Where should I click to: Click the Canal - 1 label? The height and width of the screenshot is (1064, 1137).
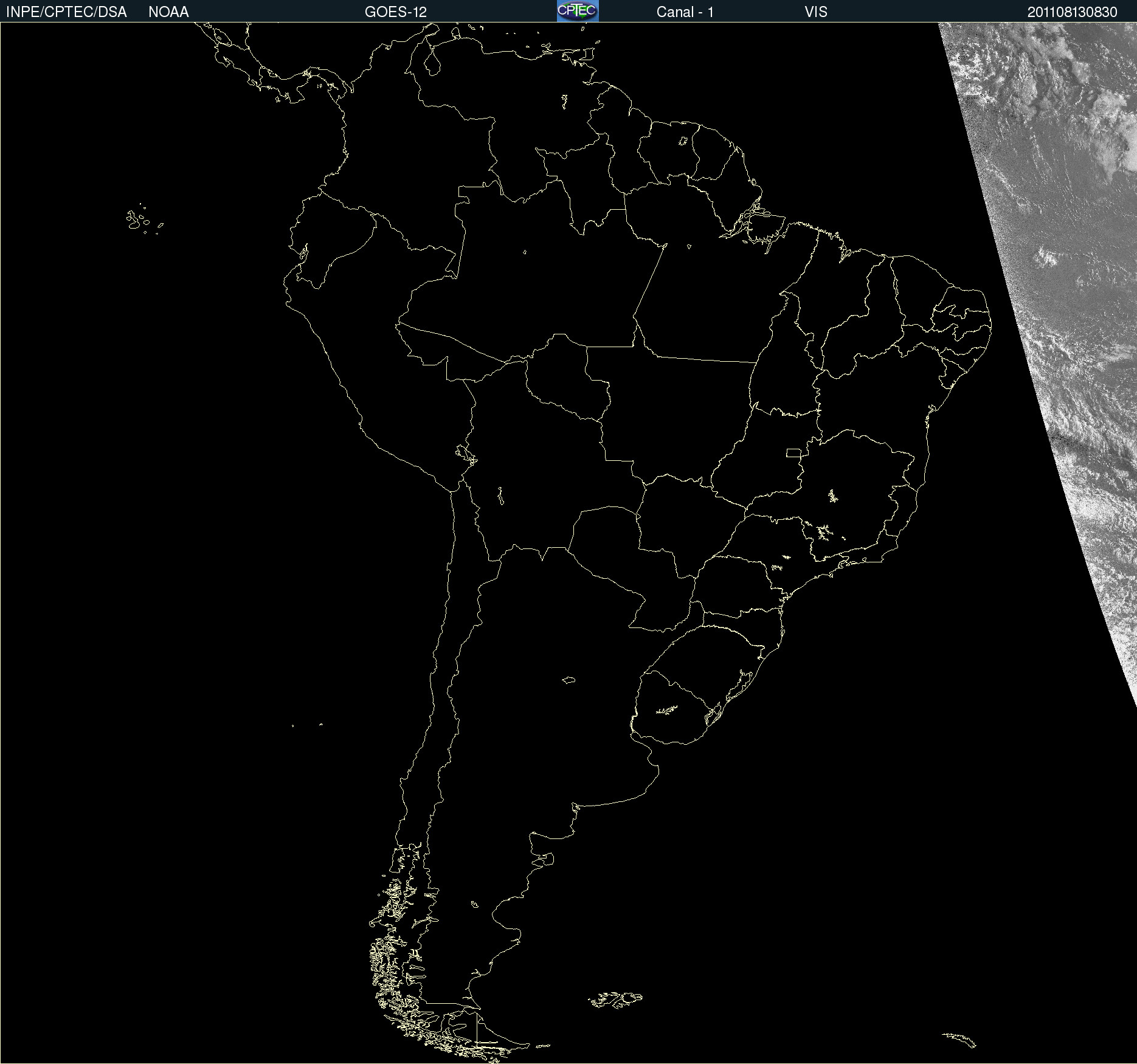click(685, 12)
